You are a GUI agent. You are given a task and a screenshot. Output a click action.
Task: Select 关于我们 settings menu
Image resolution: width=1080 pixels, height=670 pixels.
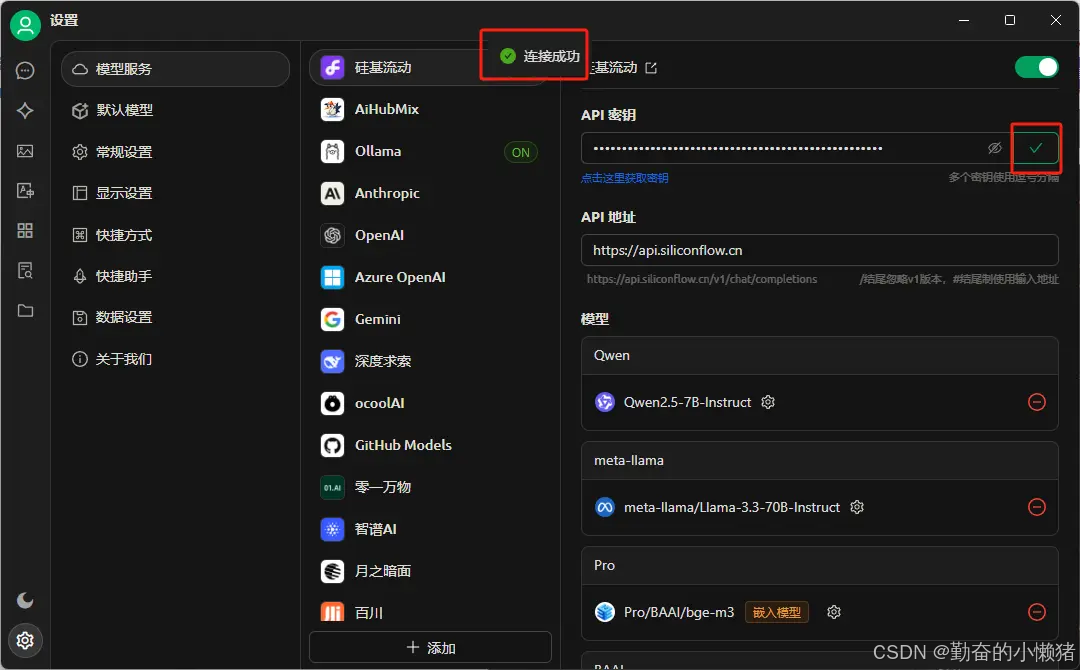pos(176,359)
